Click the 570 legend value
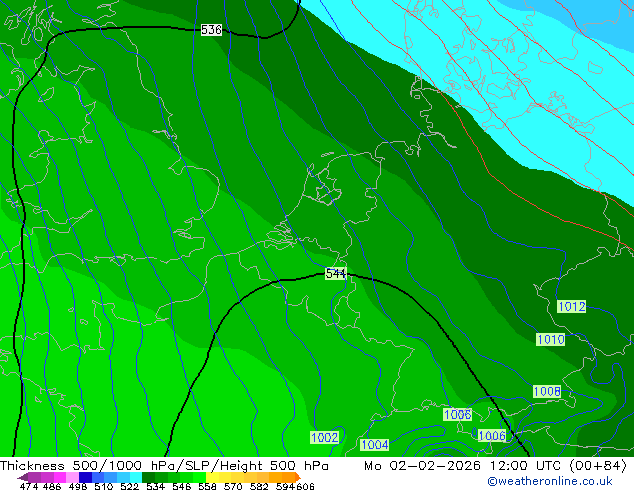The width and height of the screenshot is (634, 490). [x=233, y=486]
